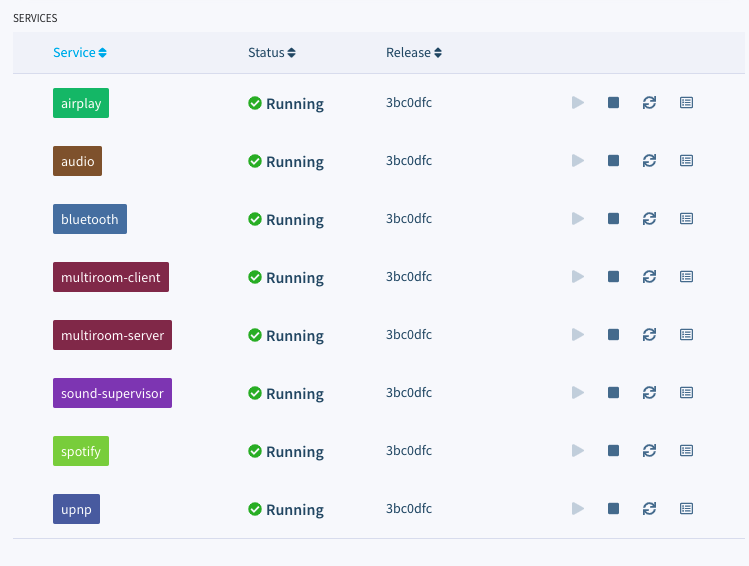Screen dimensions: 749x566
Task: Restart the spotify service
Action: coord(649,450)
